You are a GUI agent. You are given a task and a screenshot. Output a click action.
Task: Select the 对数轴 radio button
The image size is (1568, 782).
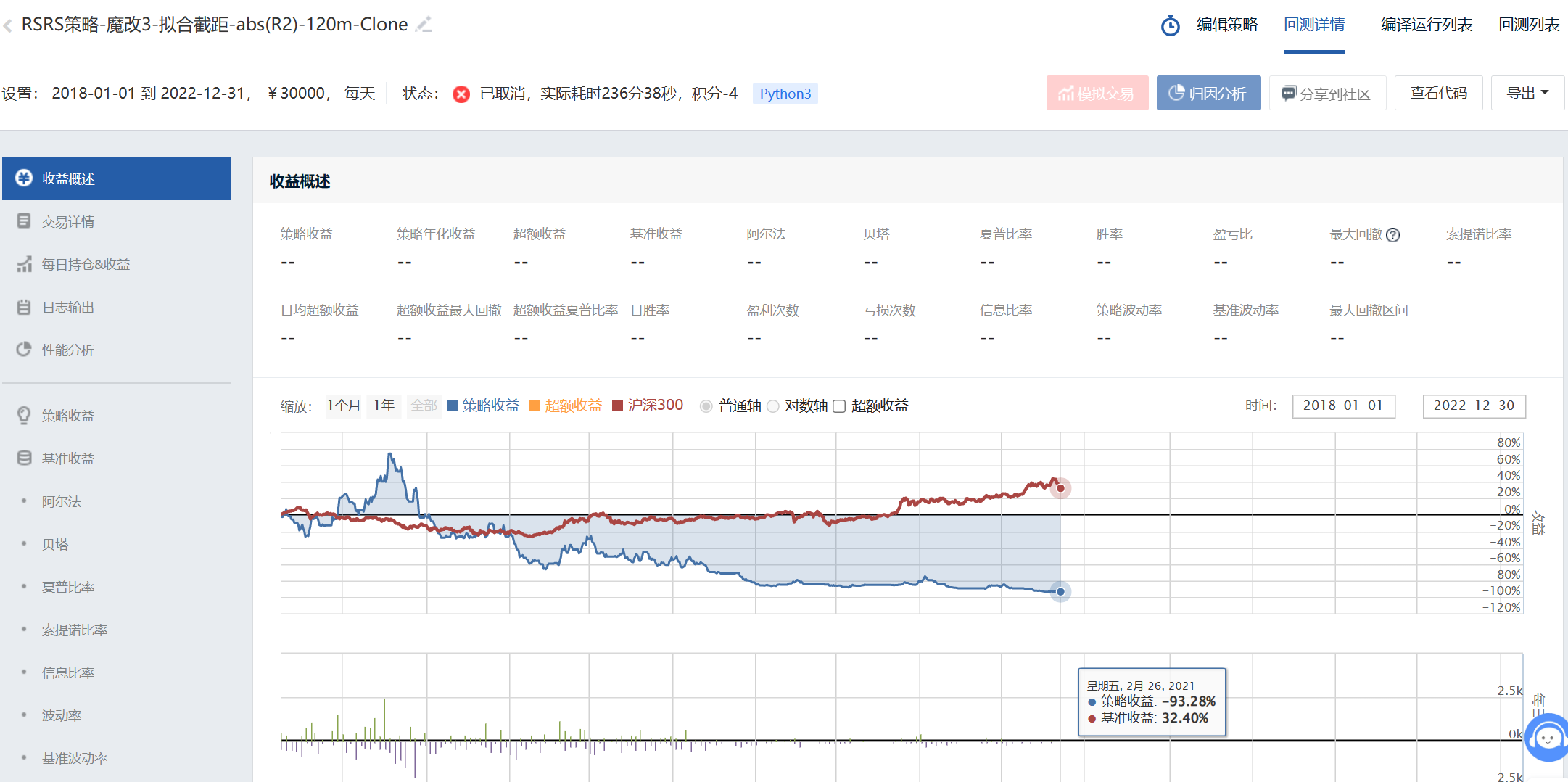click(x=773, y=406)
